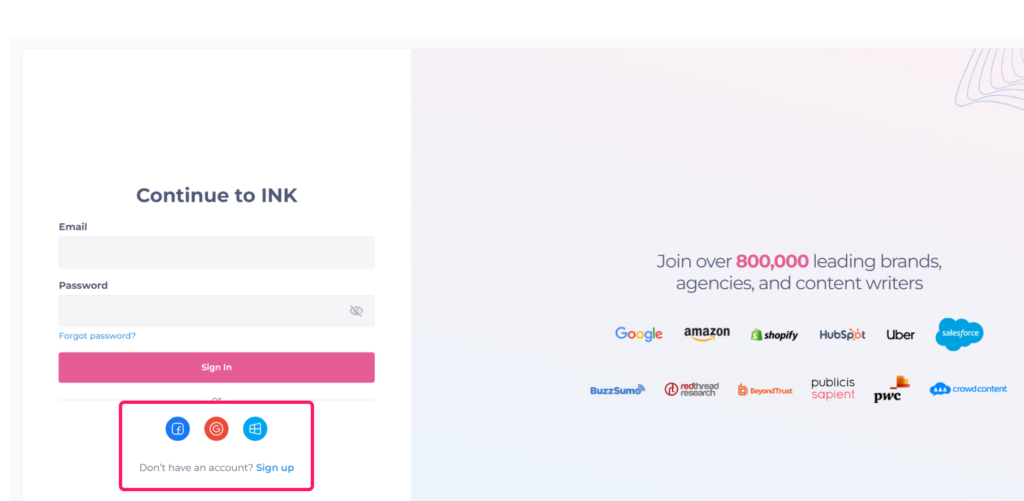The image size is (1024, 501).
Task: Sign in with the Facebook icon
Action: 178,429
